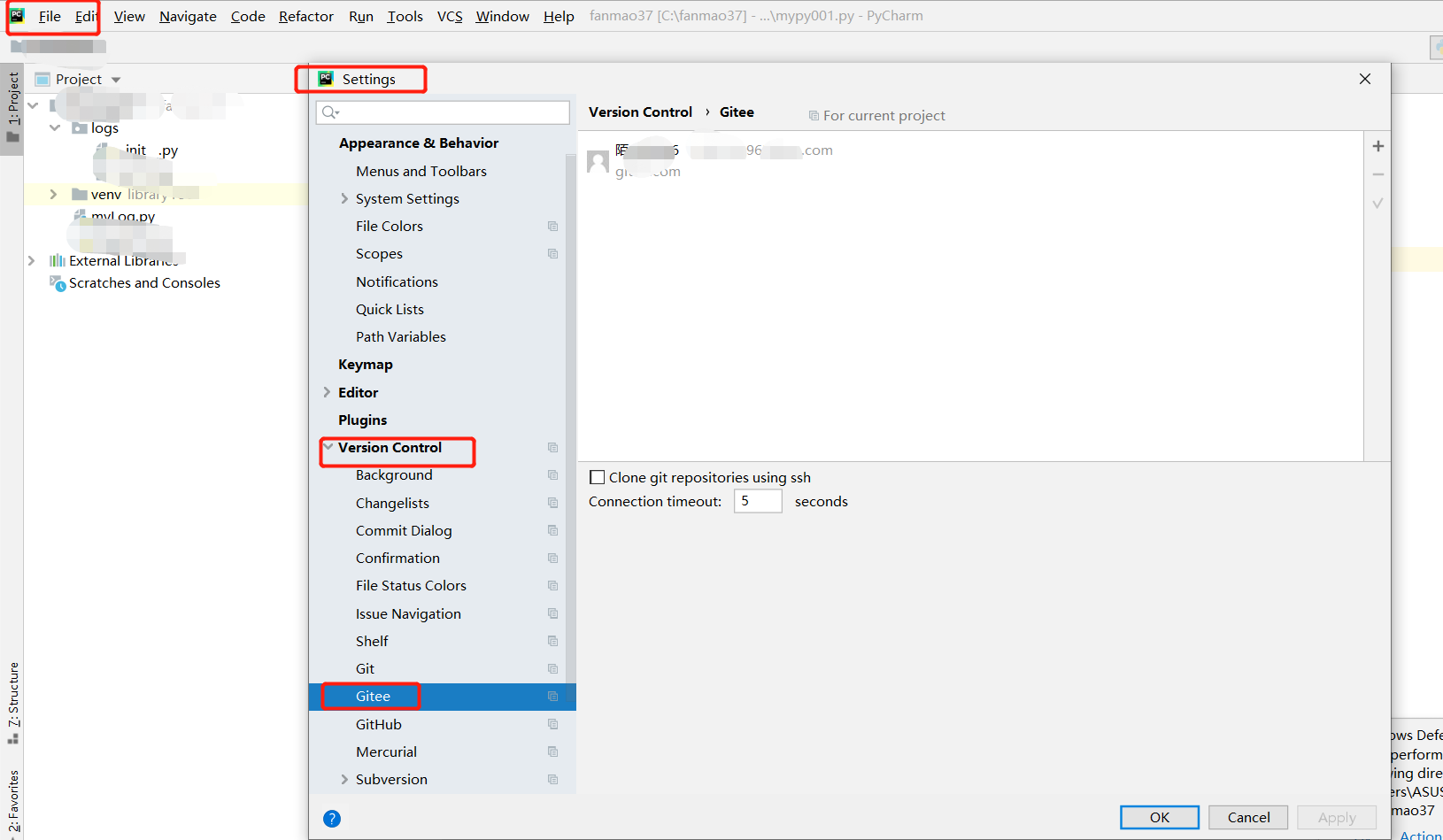Click the project-level icon beside File Status Colors

point(553,586)
